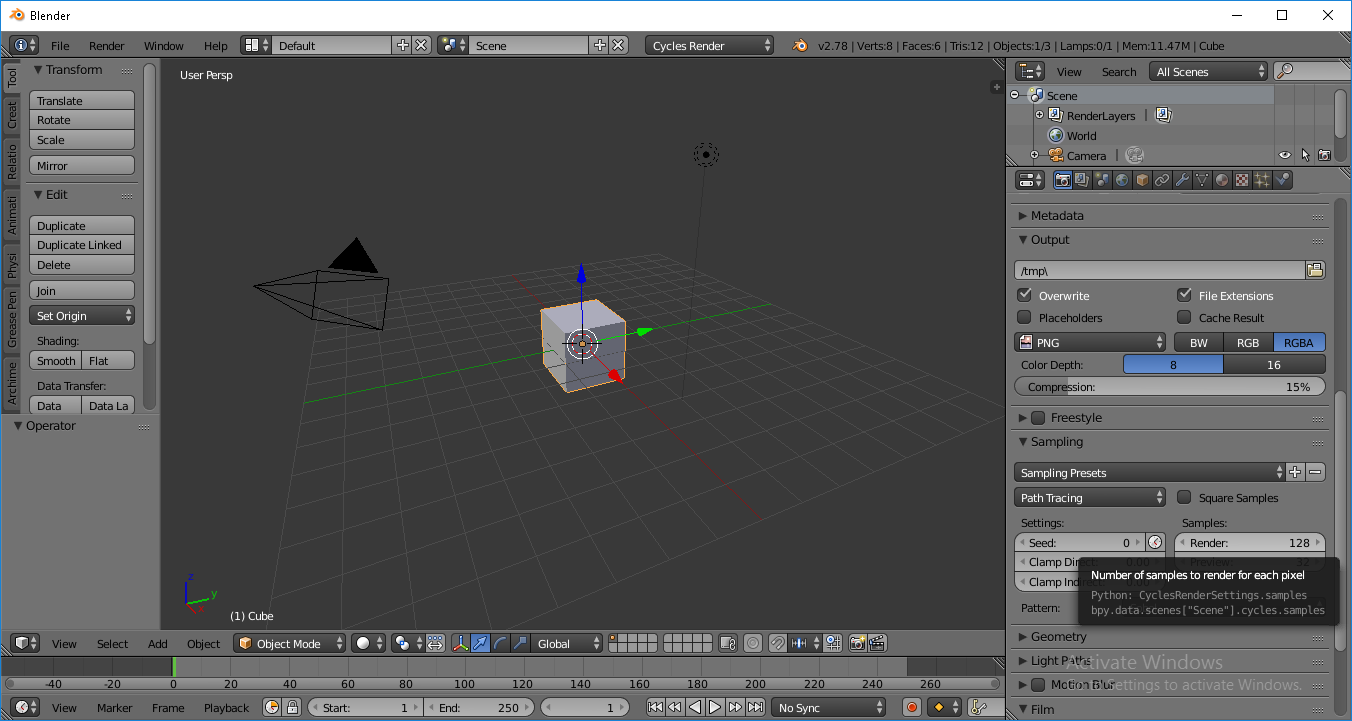
Task: Uncheck the File Extensions checkbox
Action: (1184, 295)
